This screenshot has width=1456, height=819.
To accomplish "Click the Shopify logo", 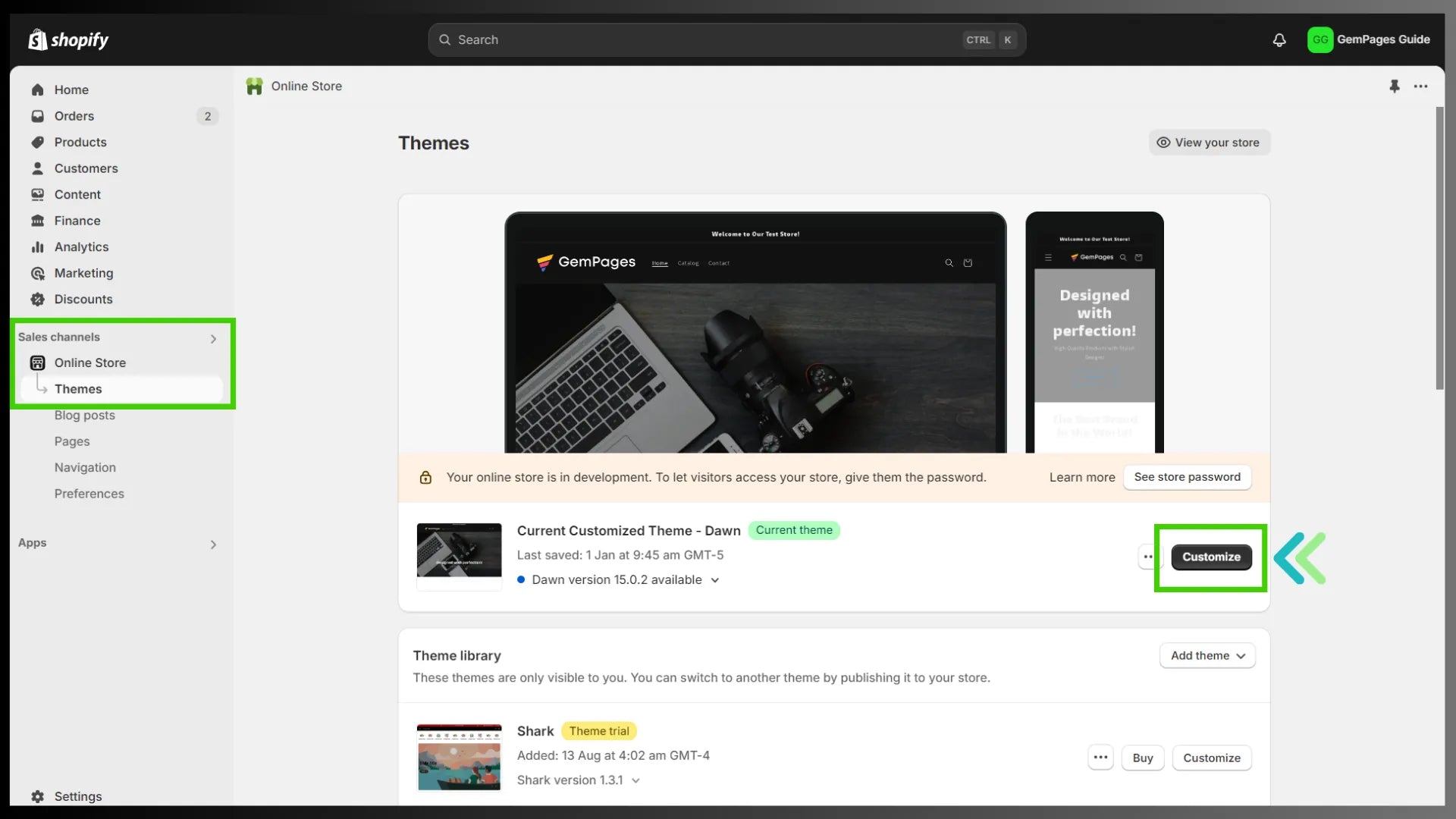I will (x=68, y=39).
